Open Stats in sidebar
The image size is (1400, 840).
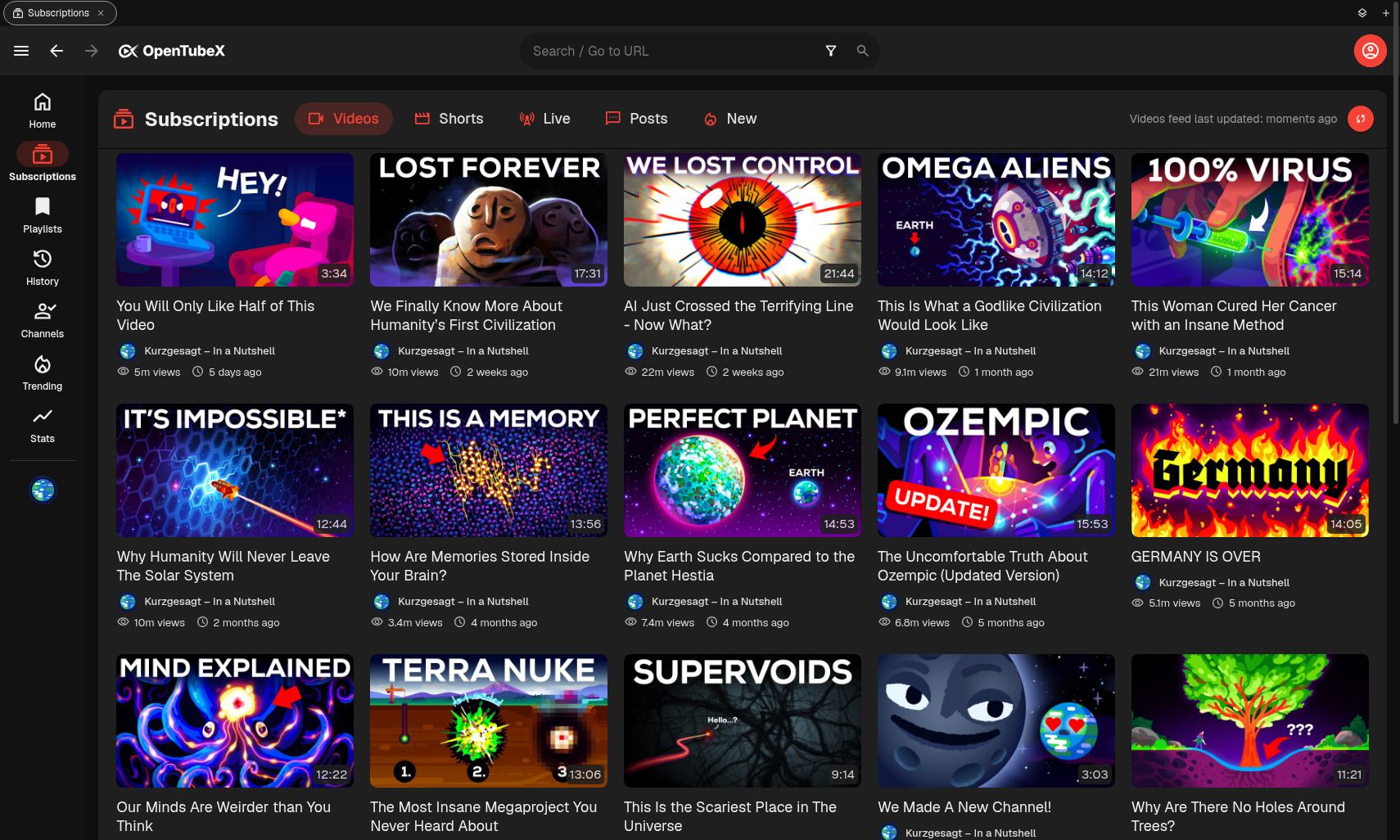tap(43, 425)
